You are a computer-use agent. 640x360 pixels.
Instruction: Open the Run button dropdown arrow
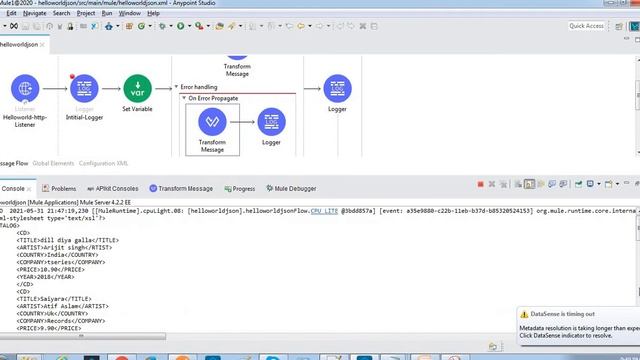189,26
